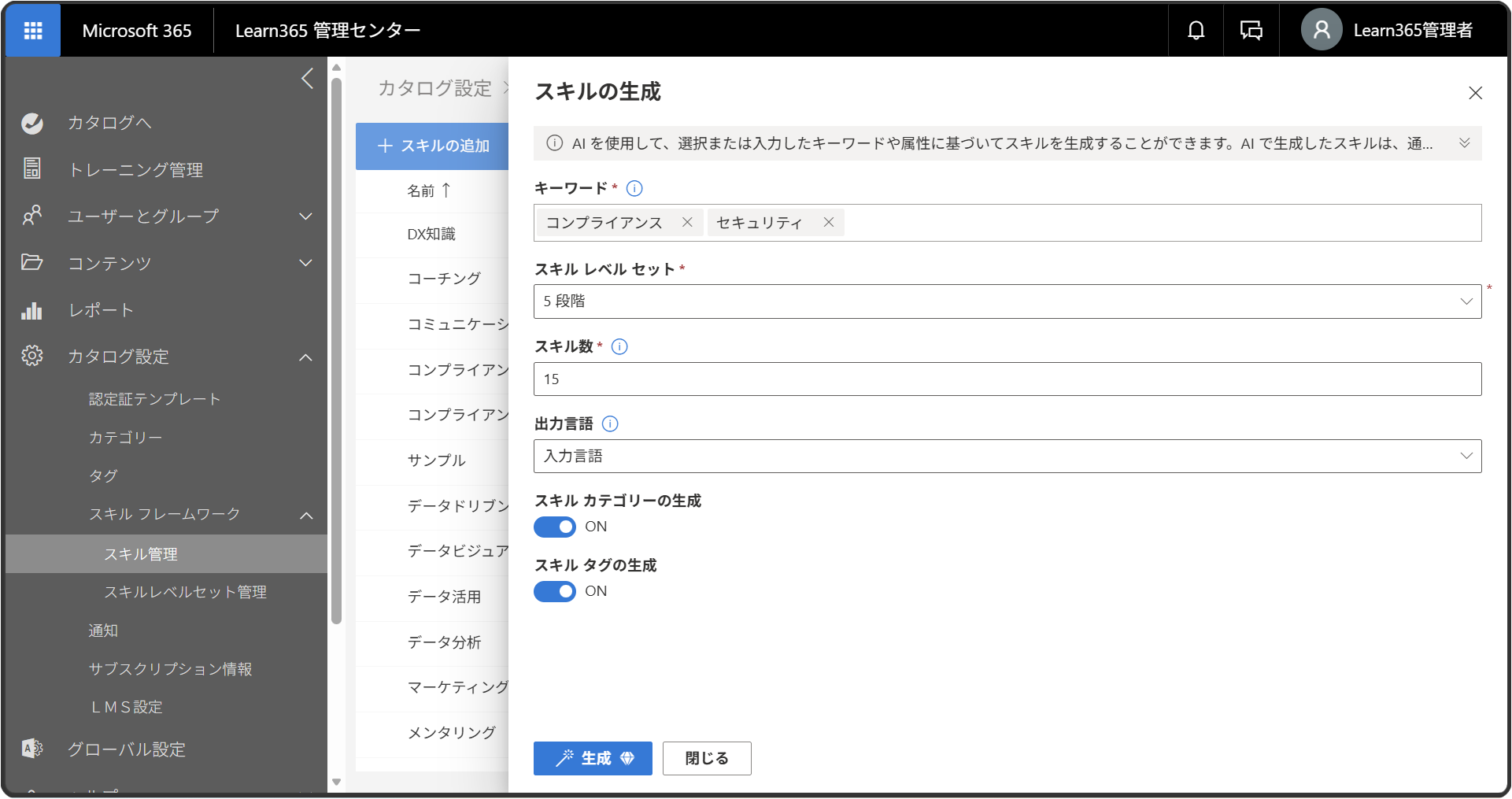Open the notifications bell

point(1196,31)
